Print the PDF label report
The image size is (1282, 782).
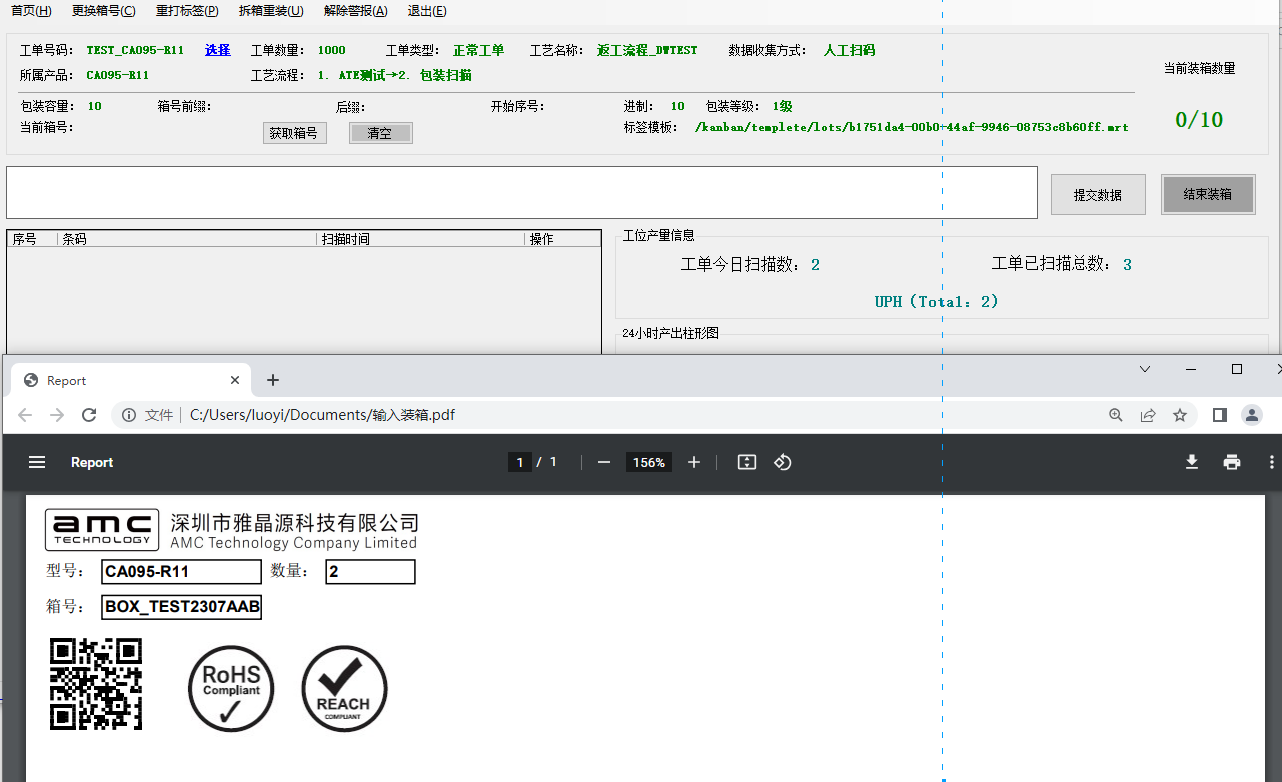tap(1232, 462)
